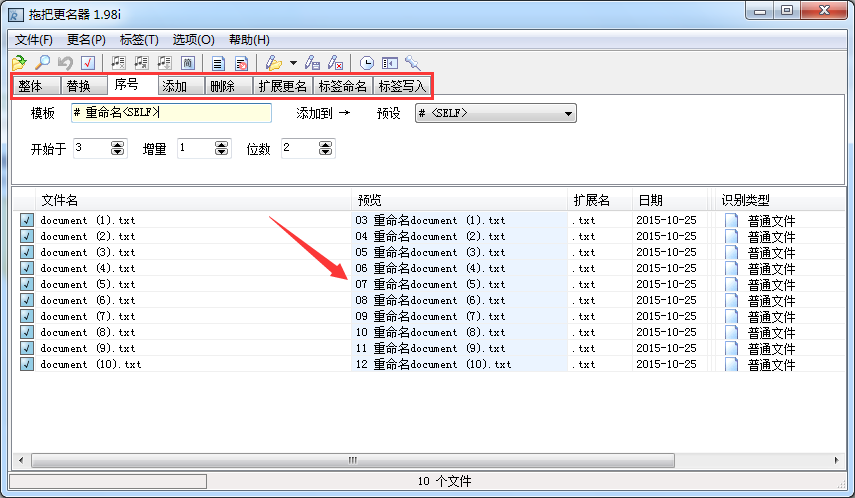Click the first music-note list icon
Screen dimensions: 855x498
(x=118, y=63)
